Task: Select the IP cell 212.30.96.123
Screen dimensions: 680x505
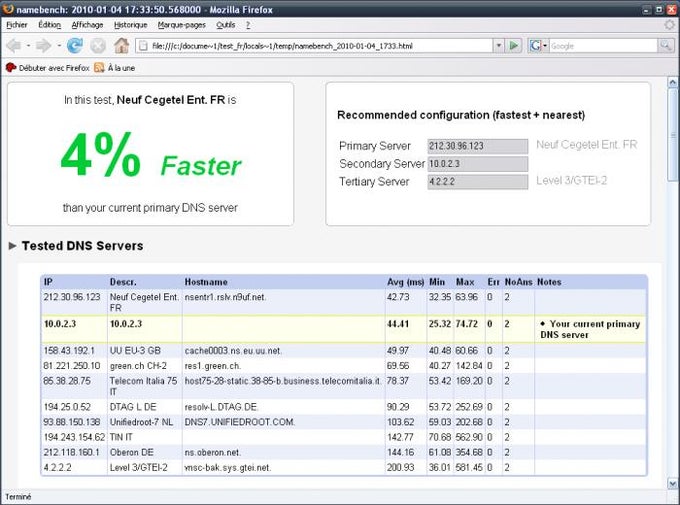Action: [x=72, y=297]
